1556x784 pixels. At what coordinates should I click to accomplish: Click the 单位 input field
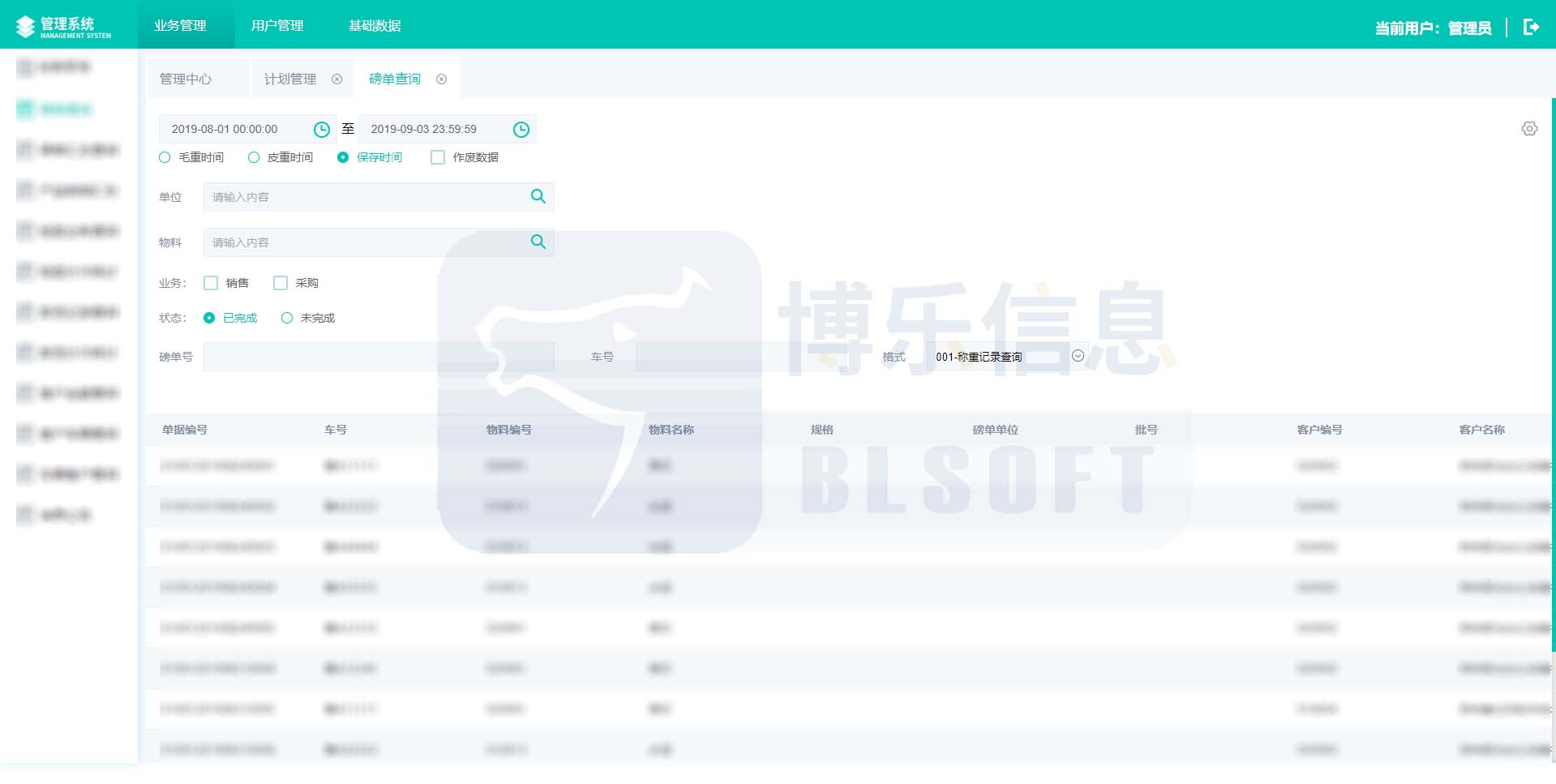click(x=379, y=197)
